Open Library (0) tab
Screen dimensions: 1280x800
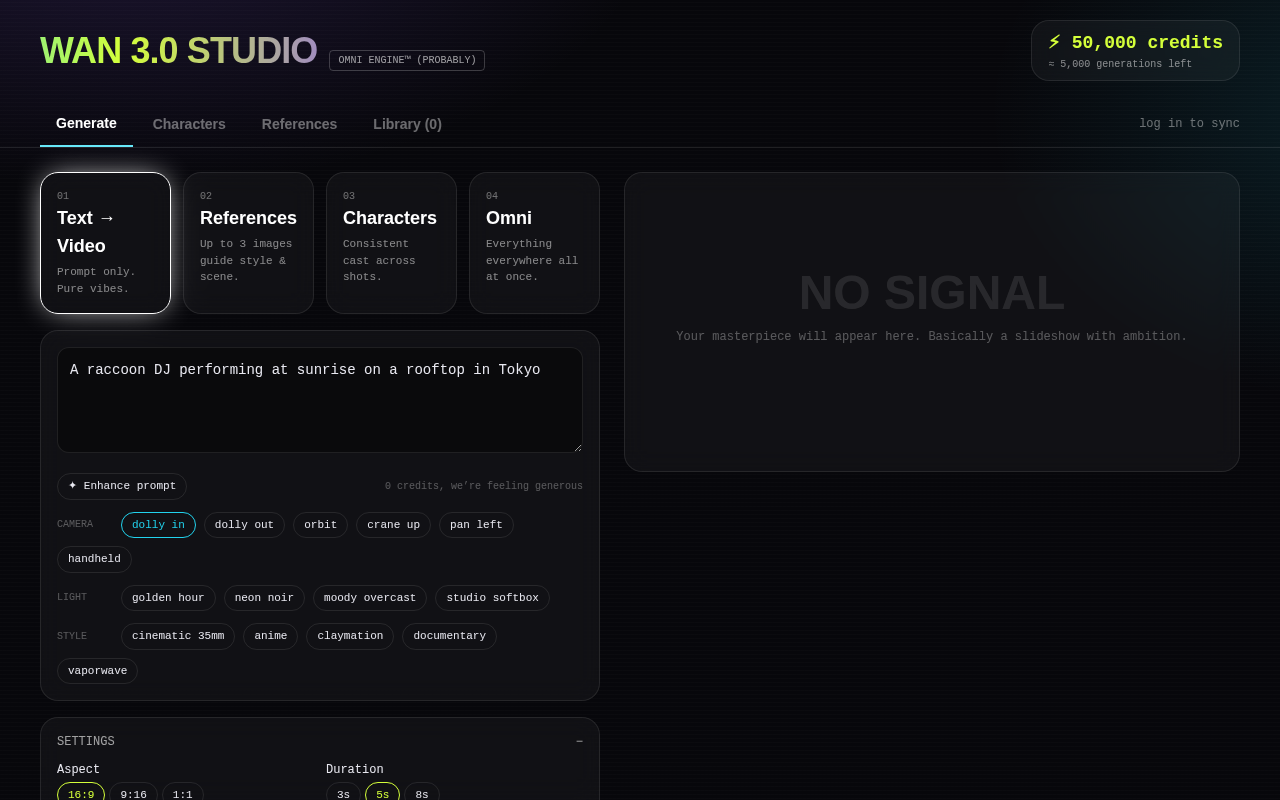pyautogui.click(x=407, y=124)
